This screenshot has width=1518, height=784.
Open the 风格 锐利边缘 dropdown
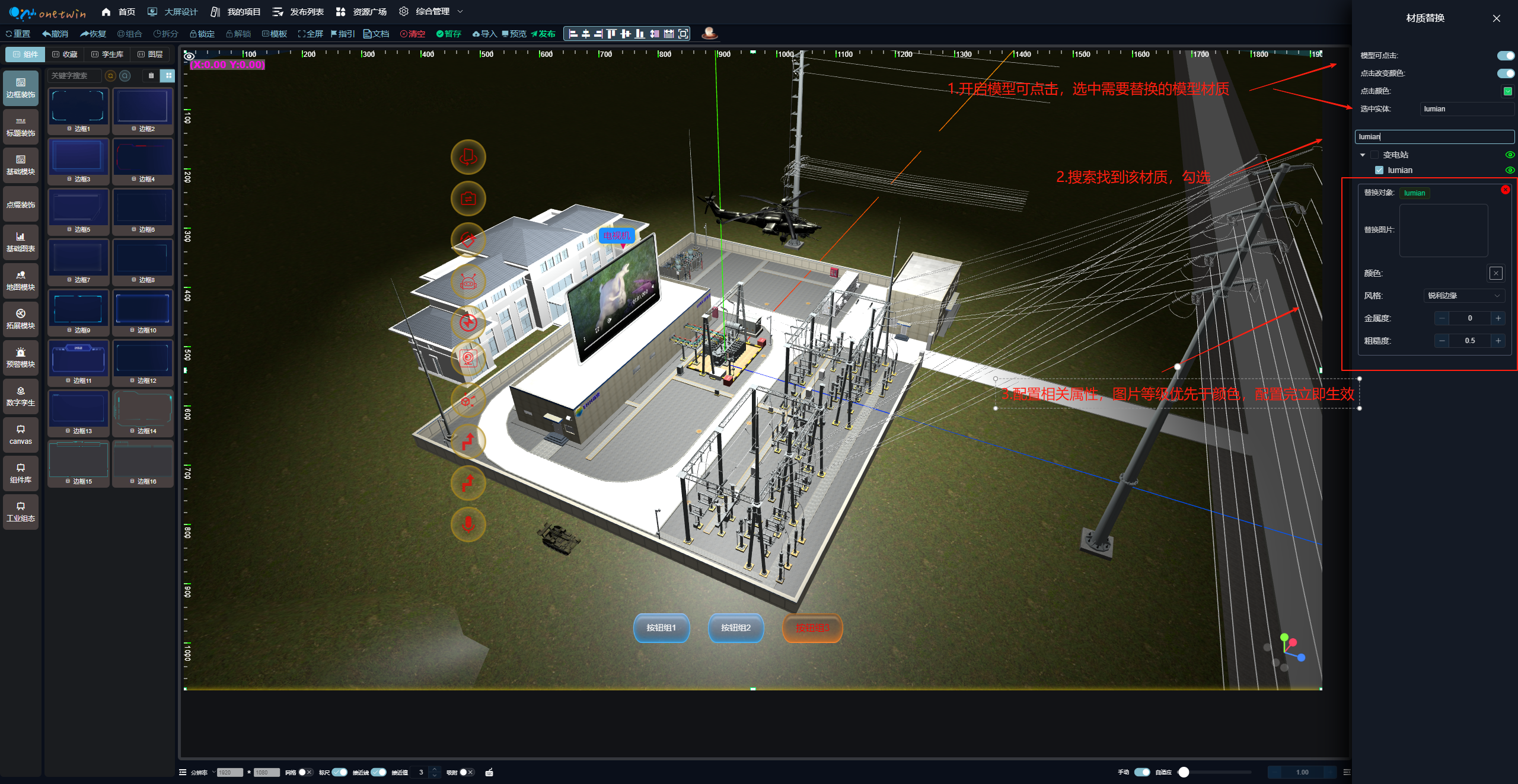pyautogui.click(x=1463, y=296)
